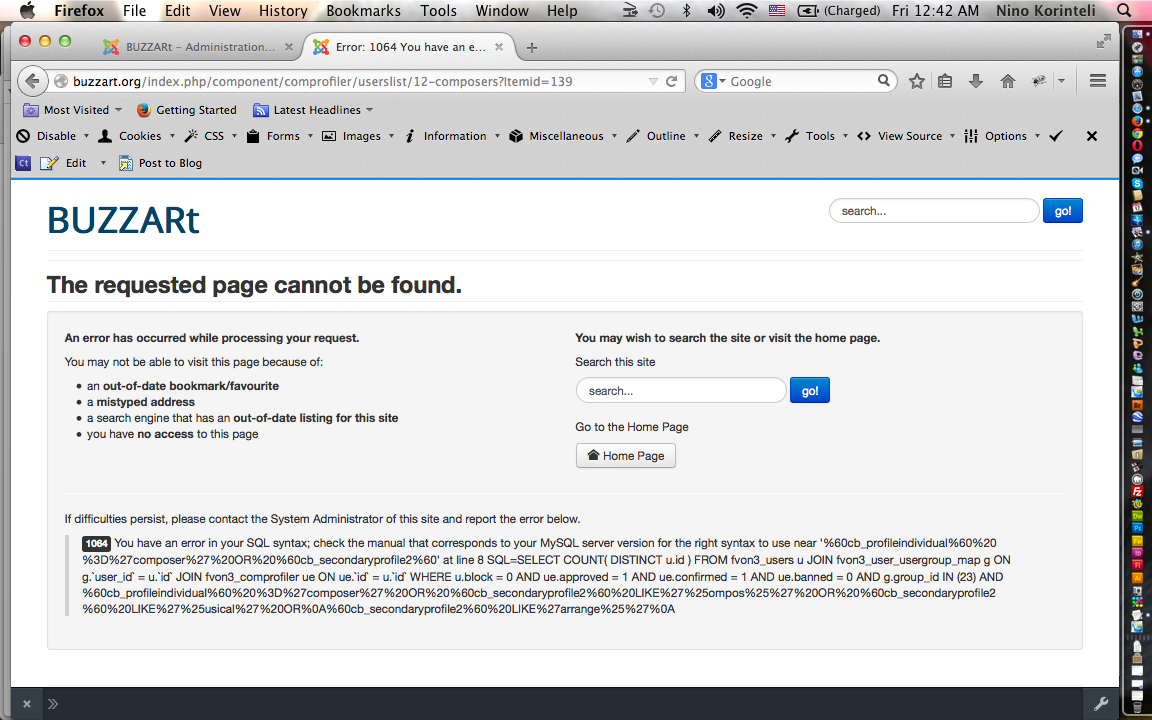Open the bookmarks list icon
The image size is (1152, 720).
coord(946,82)
